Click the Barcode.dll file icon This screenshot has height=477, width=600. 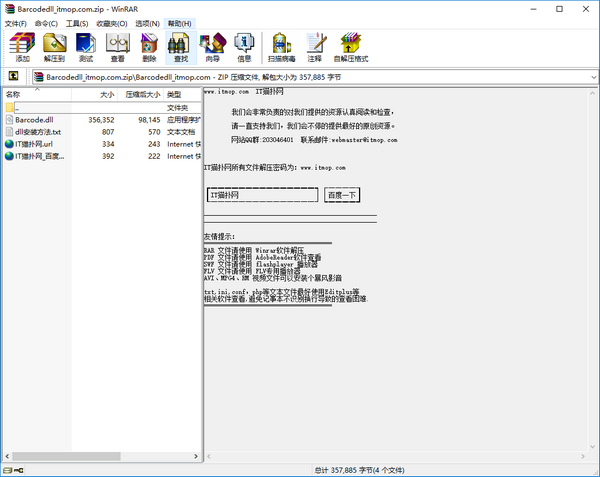tap(10, 120)
